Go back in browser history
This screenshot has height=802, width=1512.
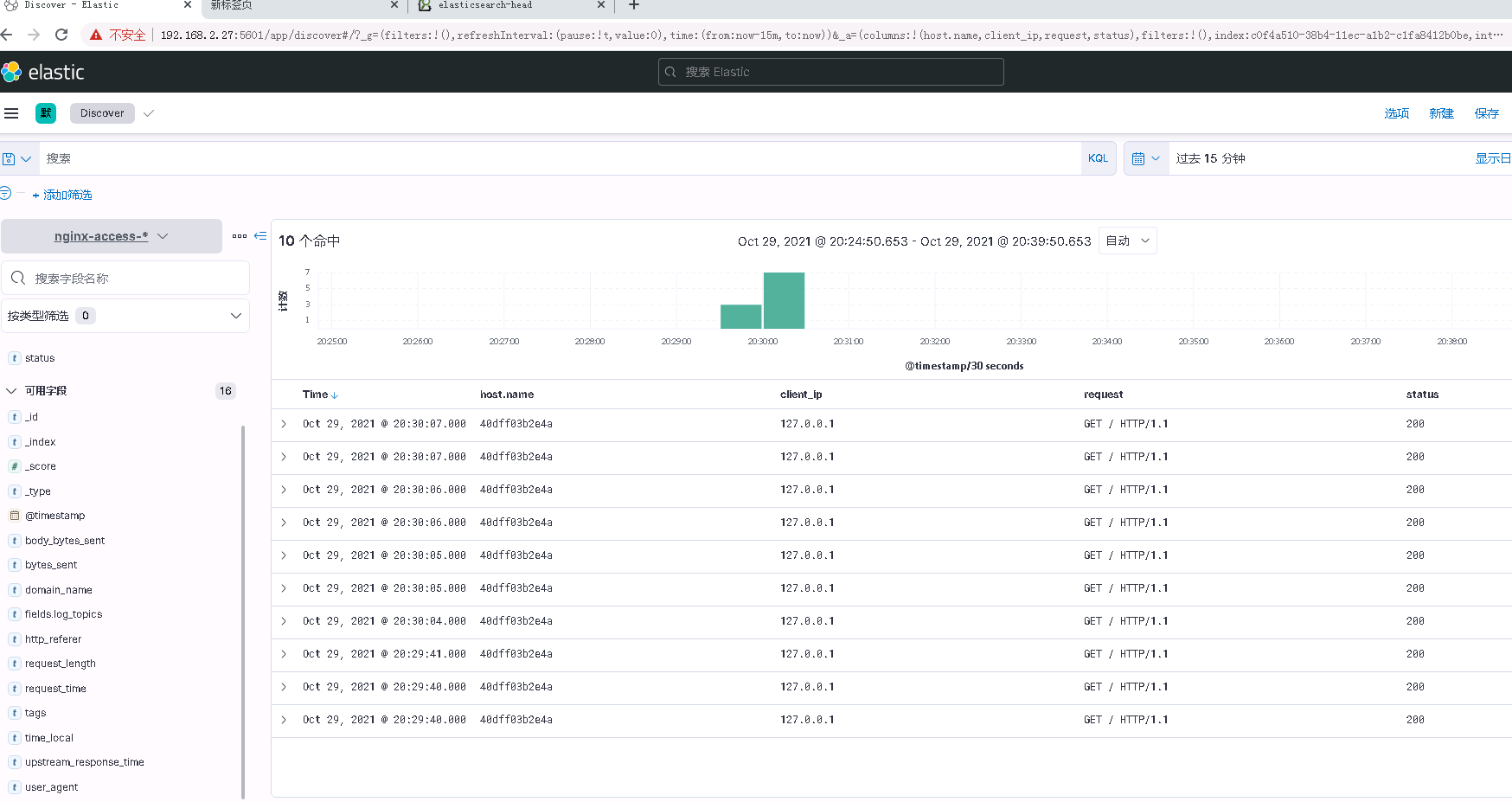pos(7,35)
